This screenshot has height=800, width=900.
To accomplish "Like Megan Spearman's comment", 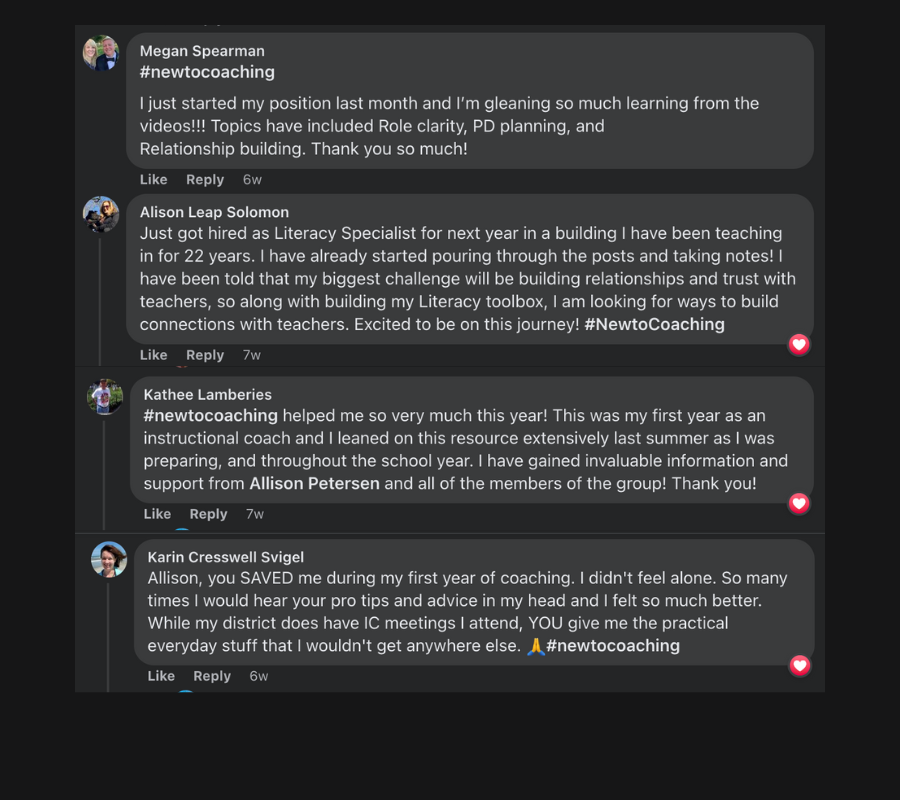I will click(x=153, y=180).
